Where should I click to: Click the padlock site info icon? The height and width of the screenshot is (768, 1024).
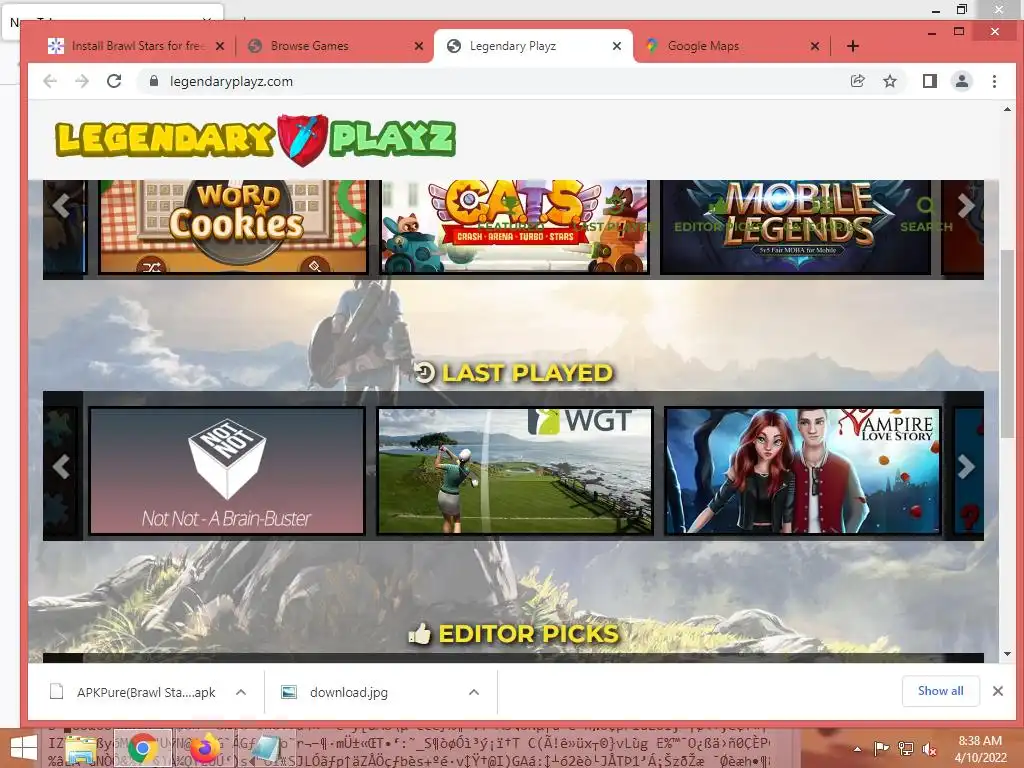point(153,81)
